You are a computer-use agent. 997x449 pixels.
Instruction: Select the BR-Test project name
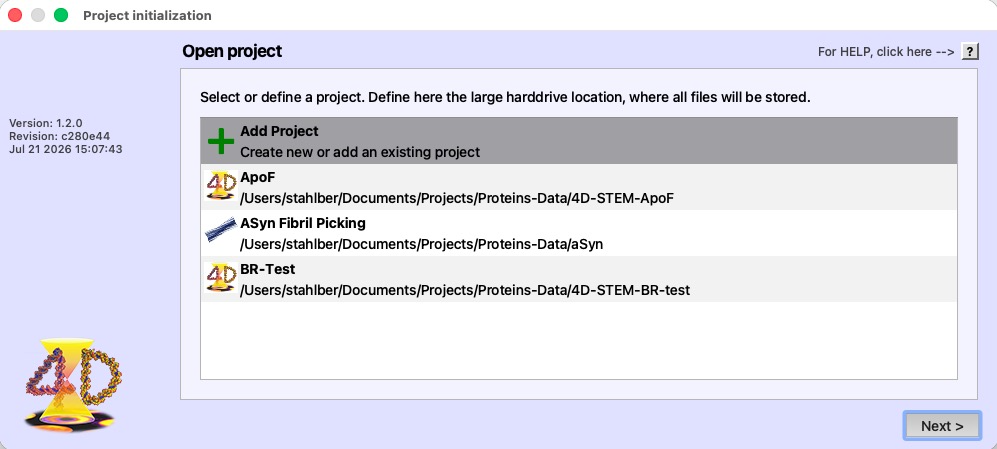268,269
